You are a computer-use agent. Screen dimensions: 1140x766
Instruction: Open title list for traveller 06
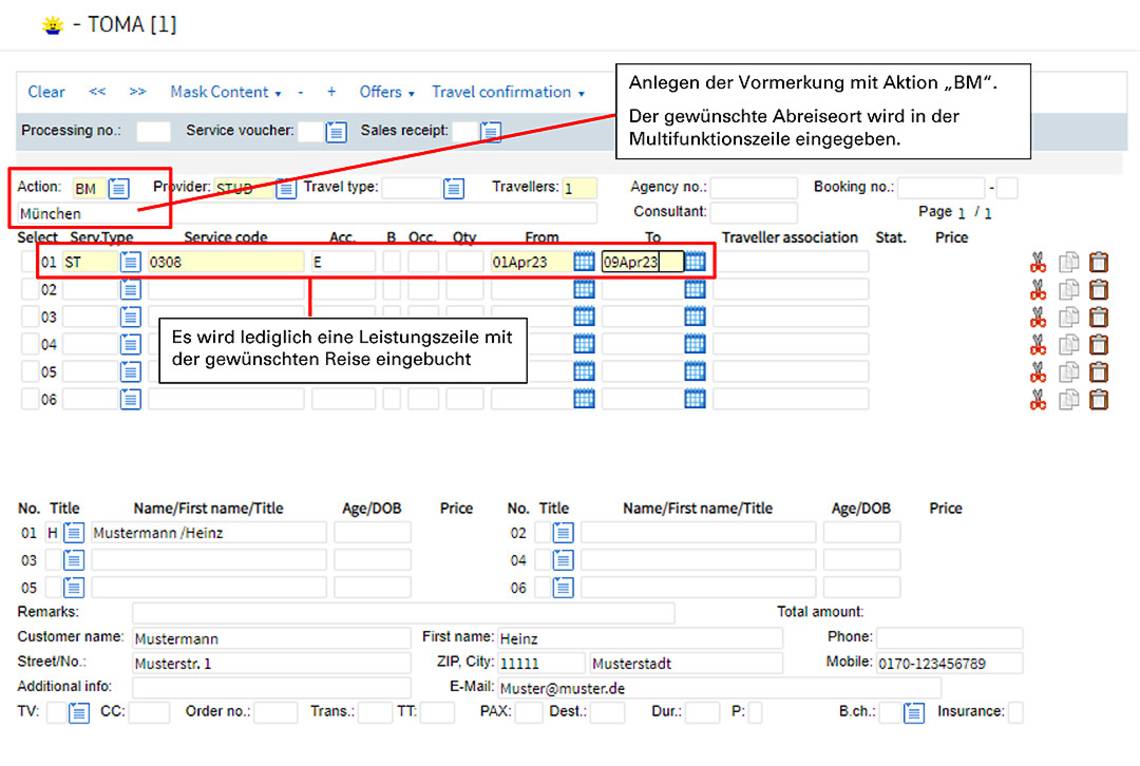[563, 587]
